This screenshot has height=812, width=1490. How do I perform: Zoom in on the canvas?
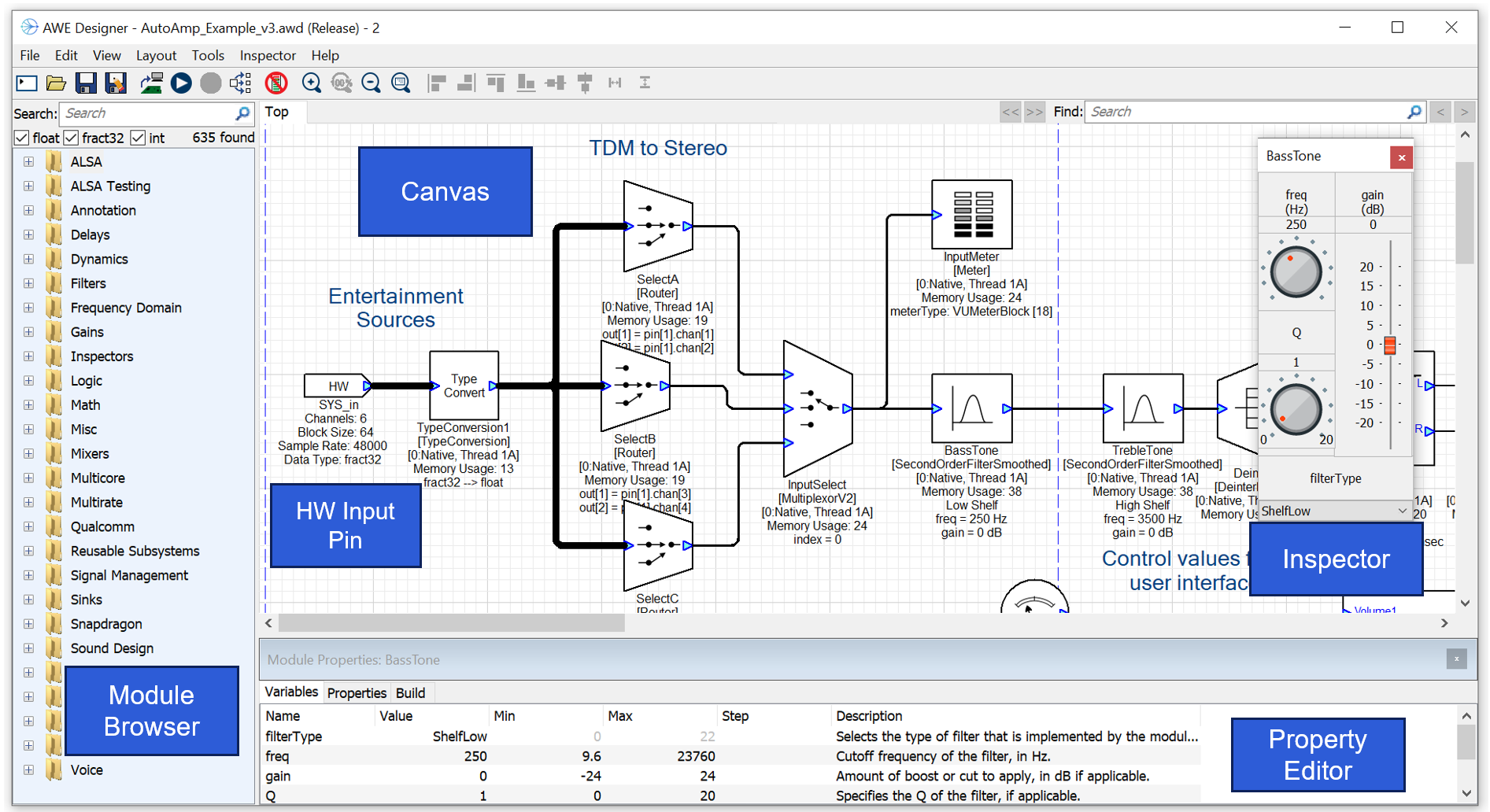tap(312, 83)
